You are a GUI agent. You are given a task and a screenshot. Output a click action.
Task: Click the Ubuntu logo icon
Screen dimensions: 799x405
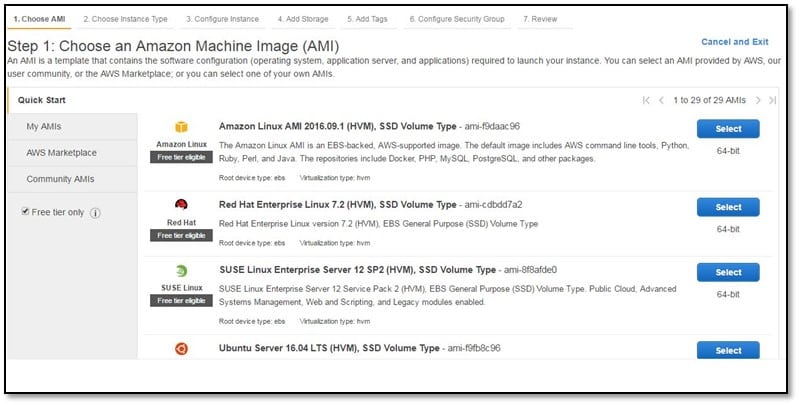(x=181, y=349)
